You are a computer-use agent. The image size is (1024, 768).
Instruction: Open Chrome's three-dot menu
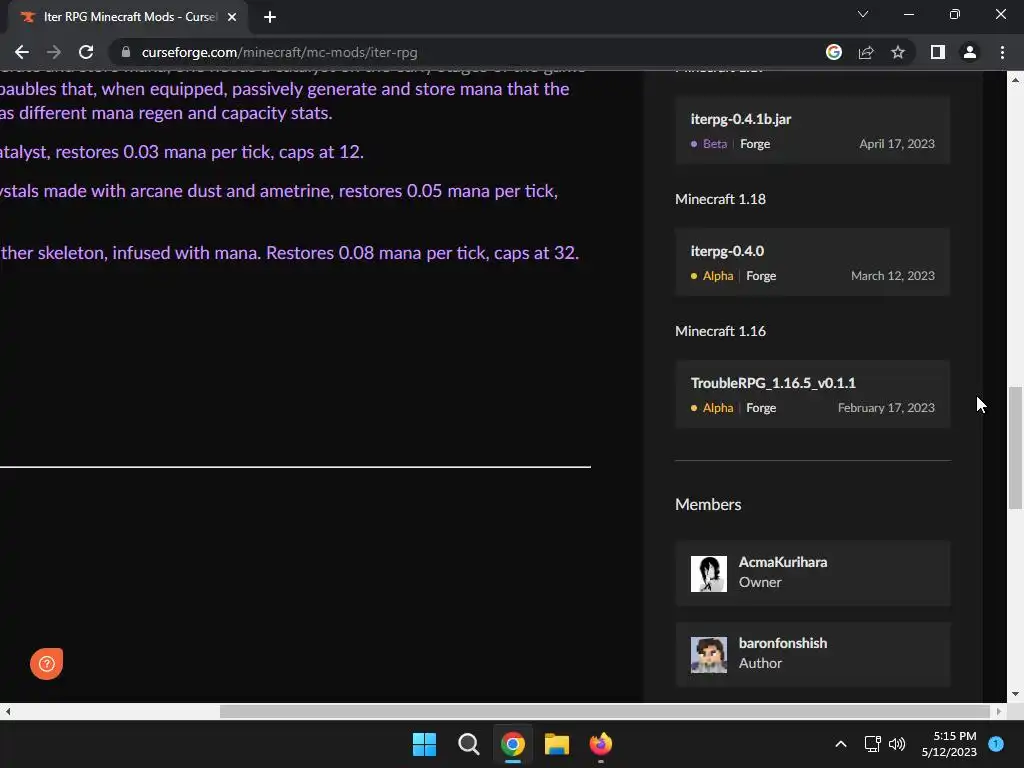click(1002, 52)
